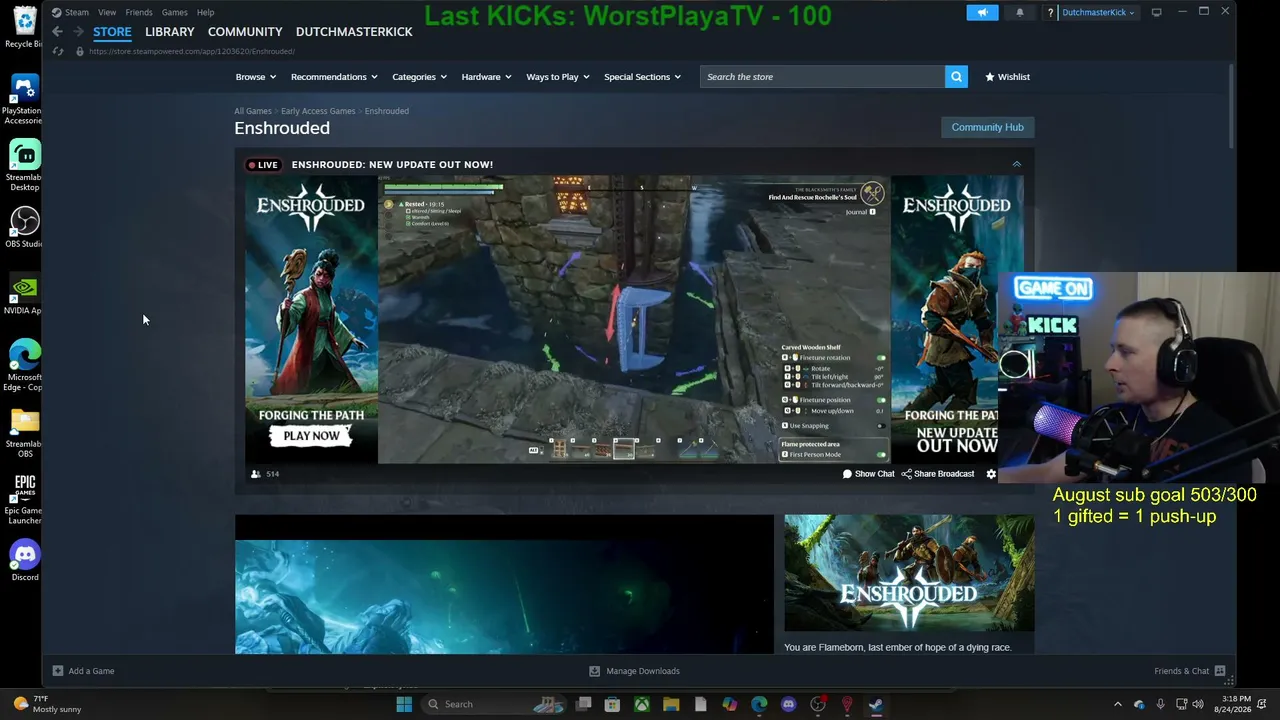1280x720 pixels.
Task: Expand the Ways to Play dropdown
Action: tap(558, 77)
